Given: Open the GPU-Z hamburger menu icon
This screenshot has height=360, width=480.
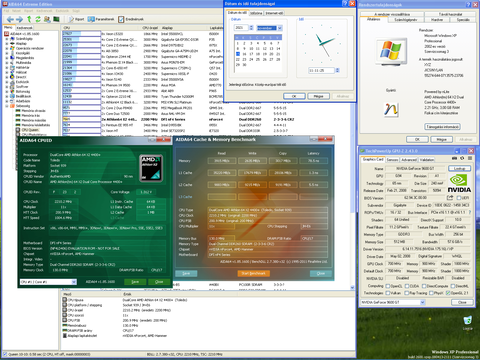Looking at the screenshot, I should click(x=470, y=158).
